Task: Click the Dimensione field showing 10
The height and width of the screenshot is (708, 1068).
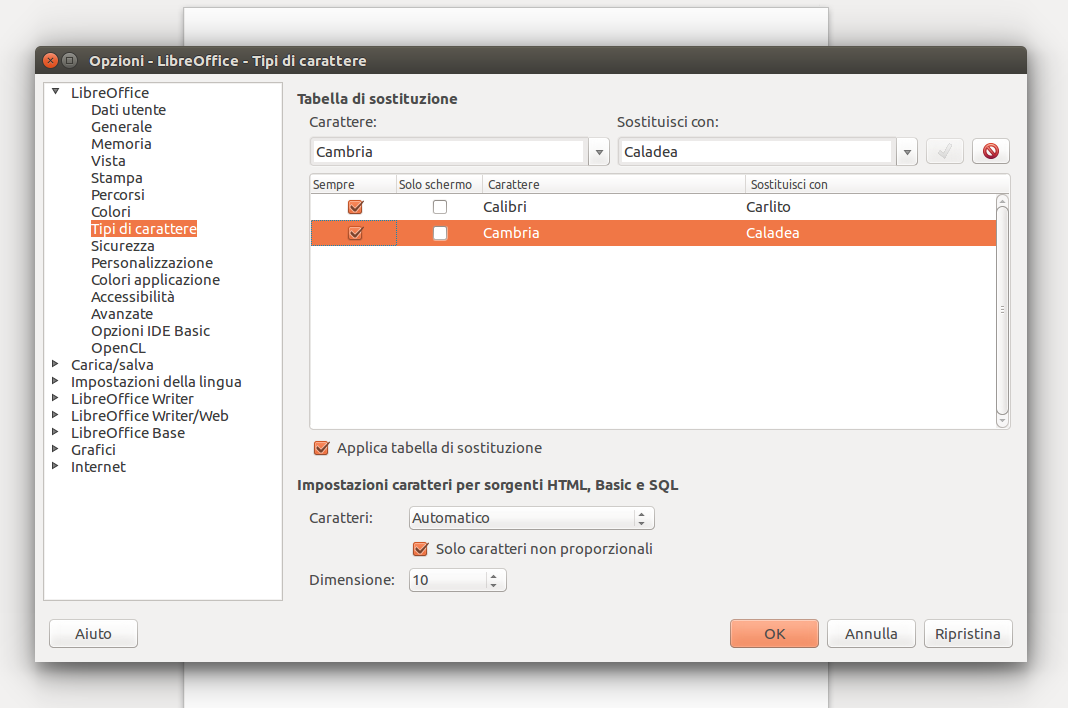Action: tap(447, 580)
